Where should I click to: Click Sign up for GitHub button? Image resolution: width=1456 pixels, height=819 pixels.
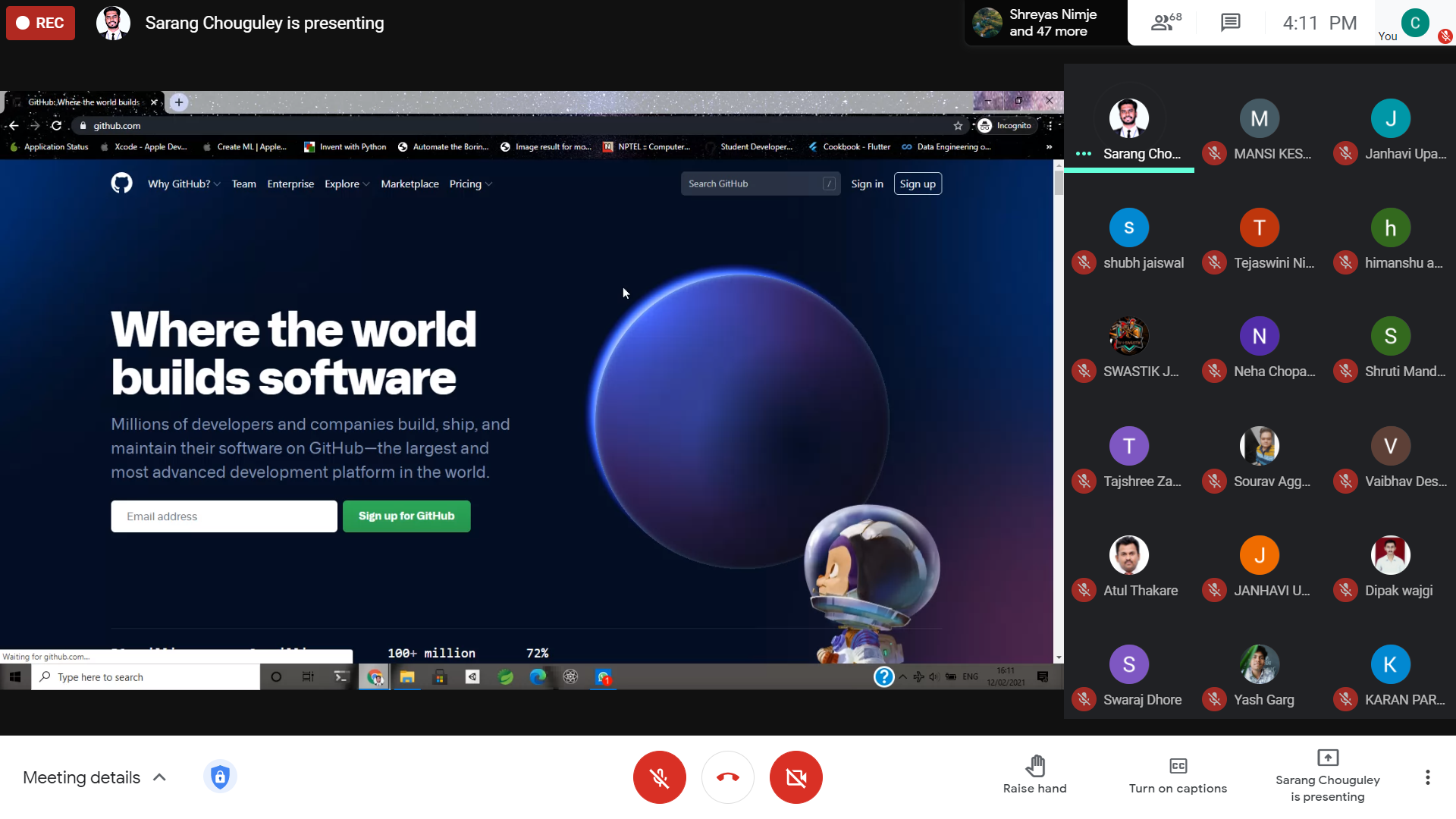click(406, 516)
